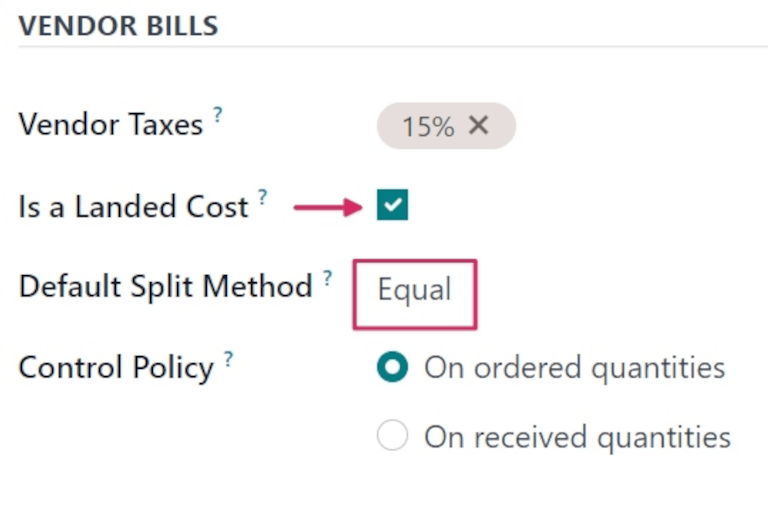The height and width of the screenshot is (506, 768).
Task: Click the Default Split Method label
Action: pos(166,287)
